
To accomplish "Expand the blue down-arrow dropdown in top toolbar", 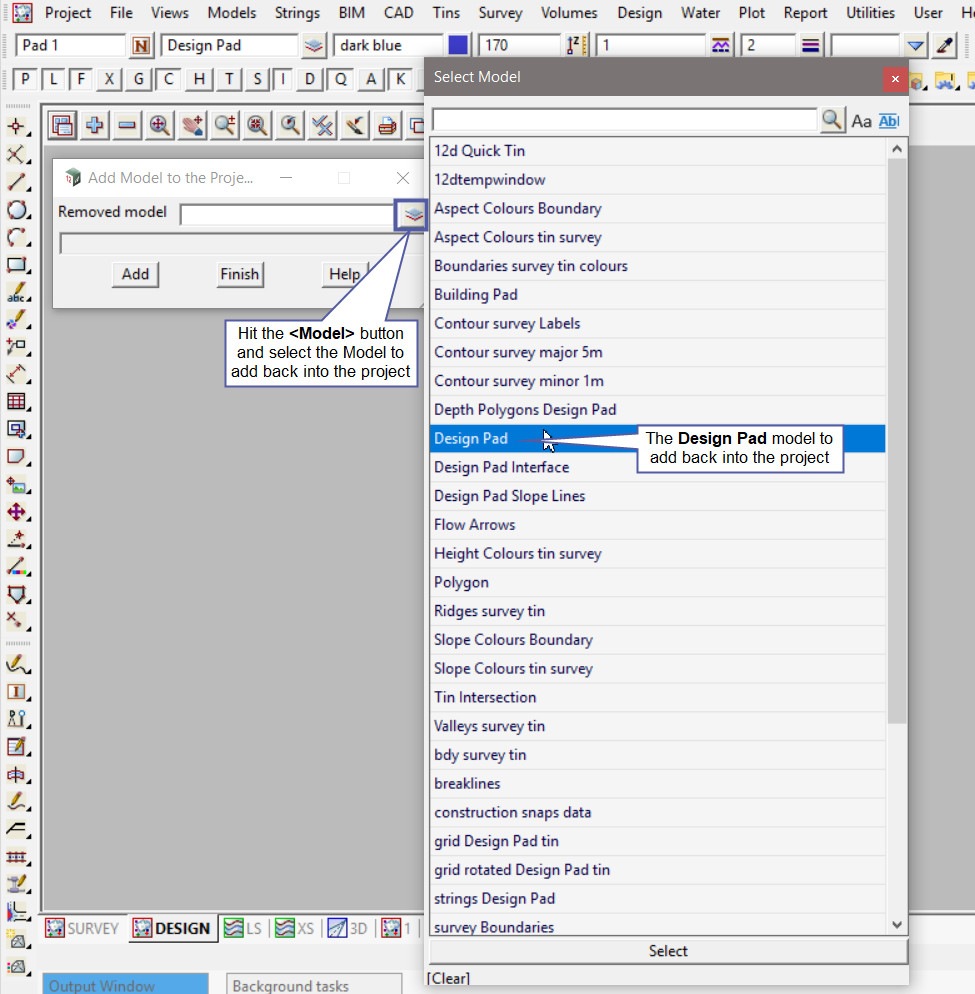I will pyautogui.click(x=916, y=46).
